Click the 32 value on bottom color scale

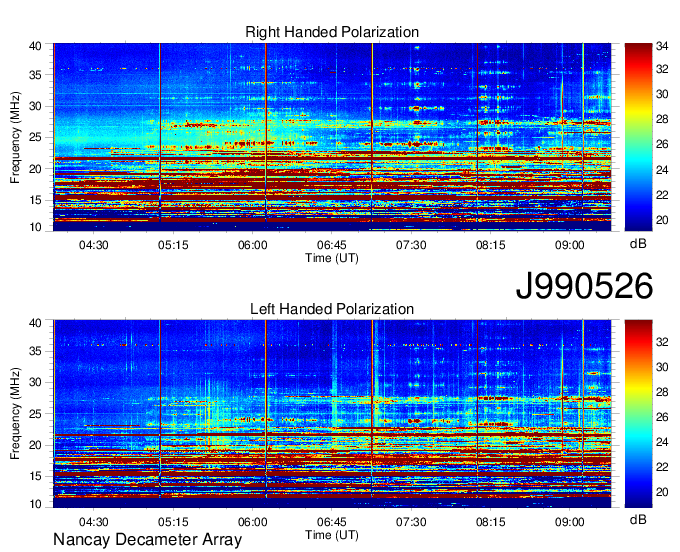662,342
